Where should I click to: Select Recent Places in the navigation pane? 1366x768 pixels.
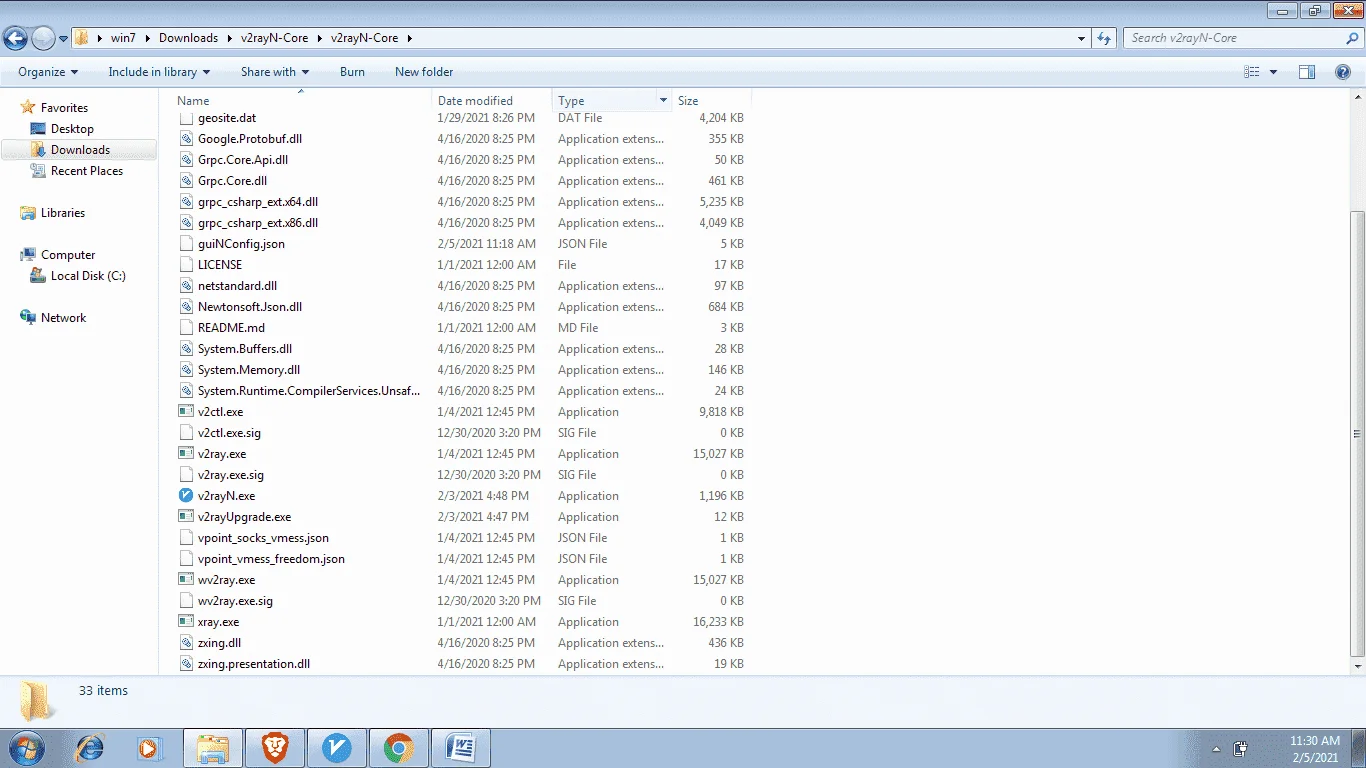[x=87, y=171]
